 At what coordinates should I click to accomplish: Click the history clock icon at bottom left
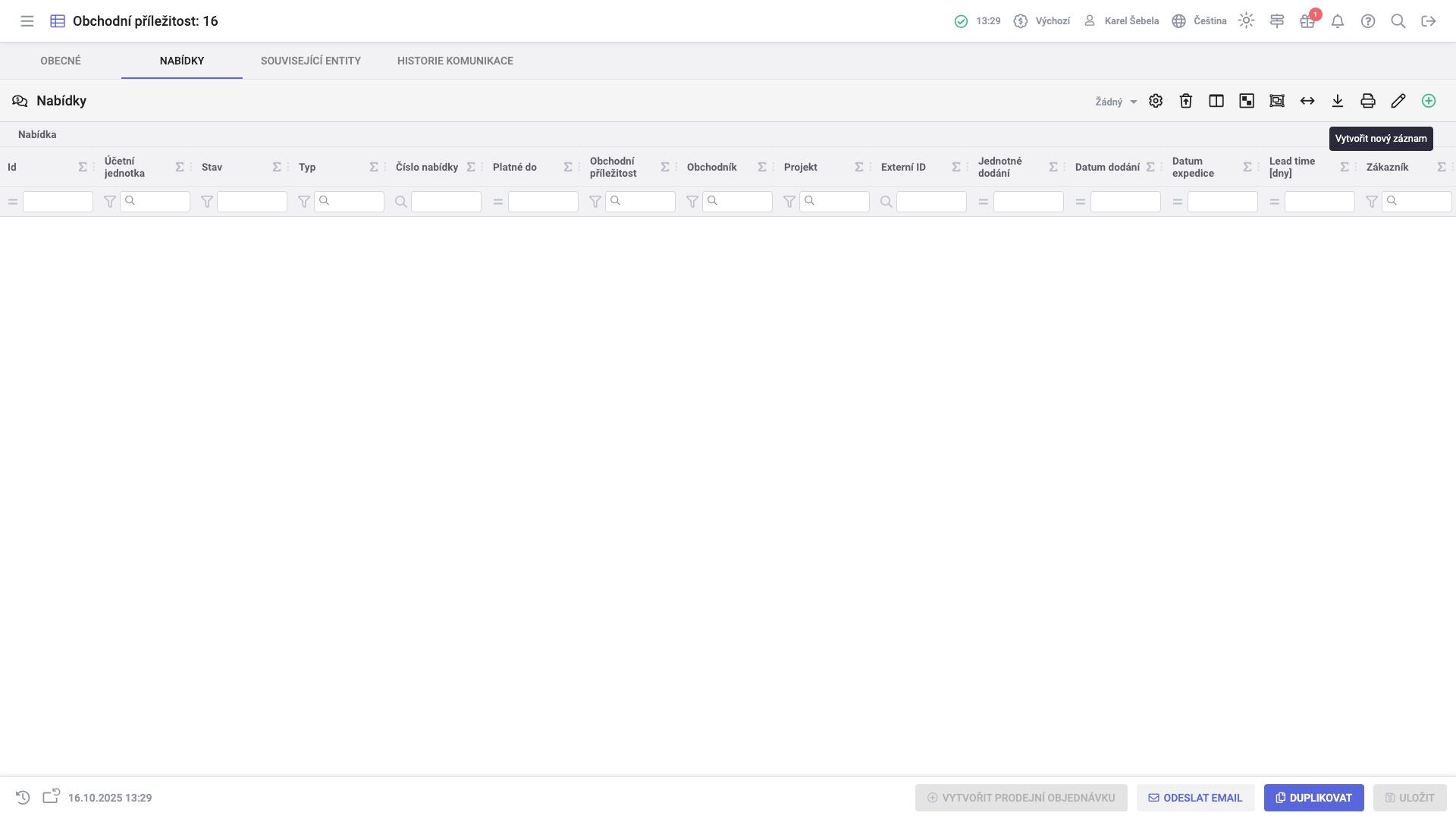click(x=23, y=798)
